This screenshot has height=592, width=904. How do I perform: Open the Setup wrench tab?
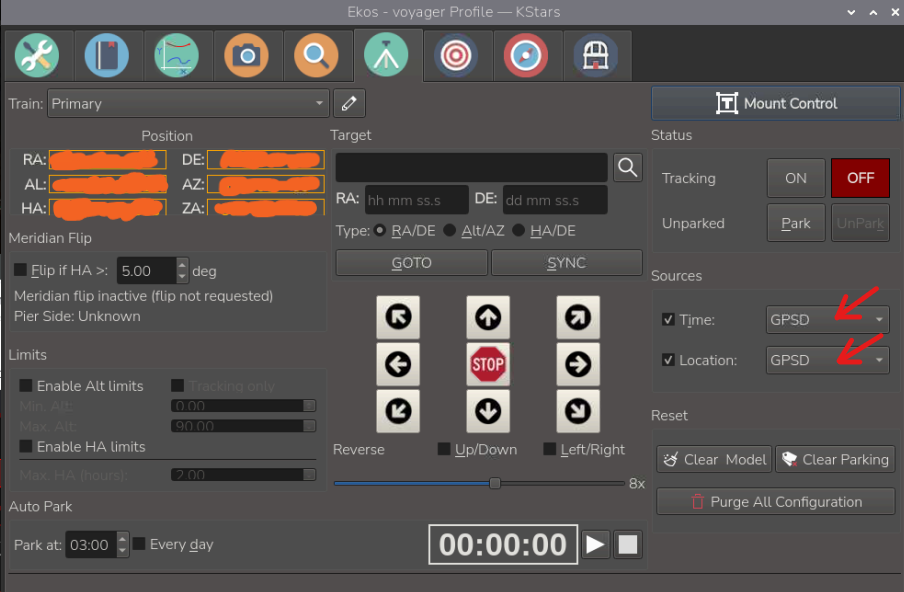(36, 56)
